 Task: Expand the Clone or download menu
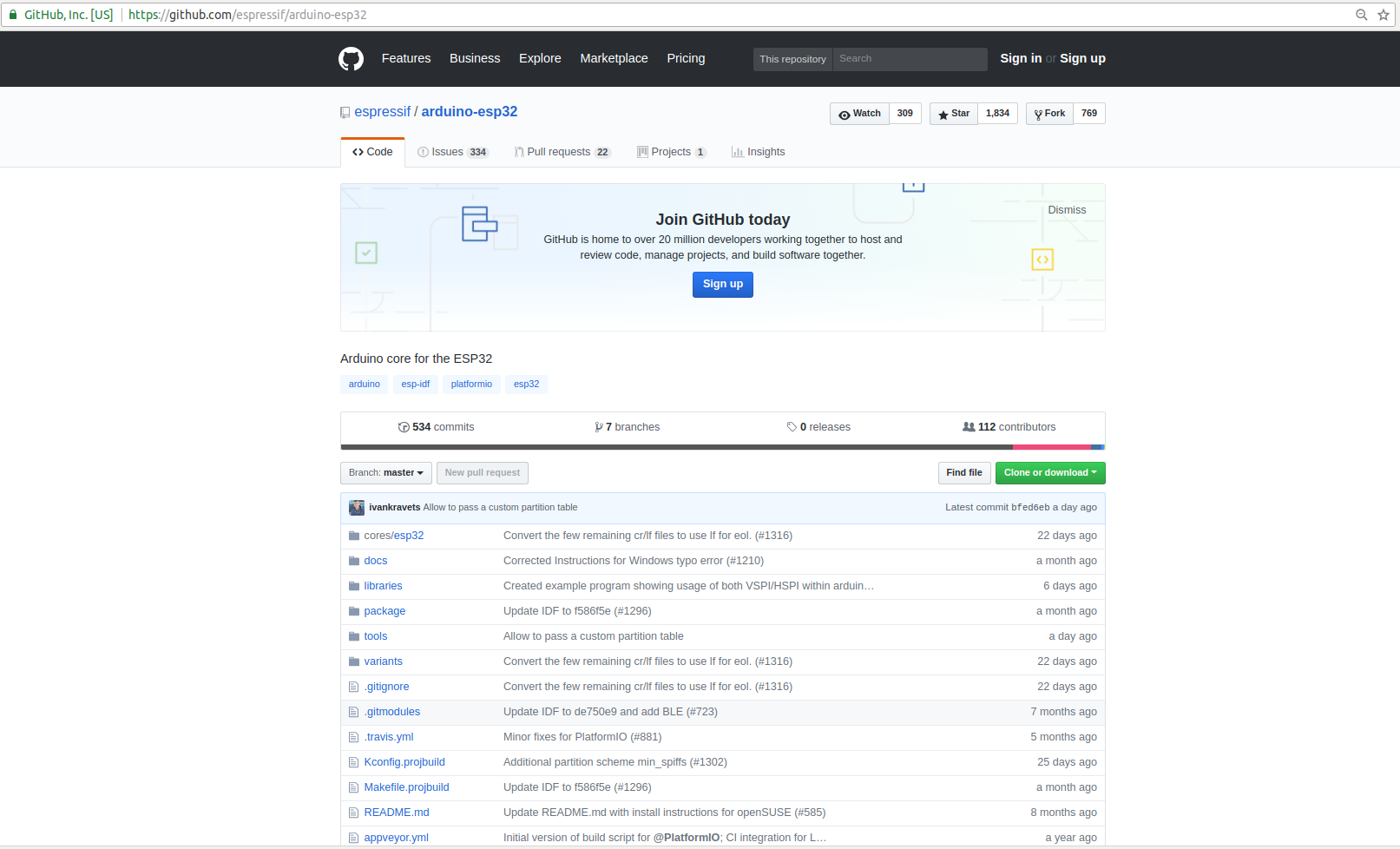(1050, 473)
